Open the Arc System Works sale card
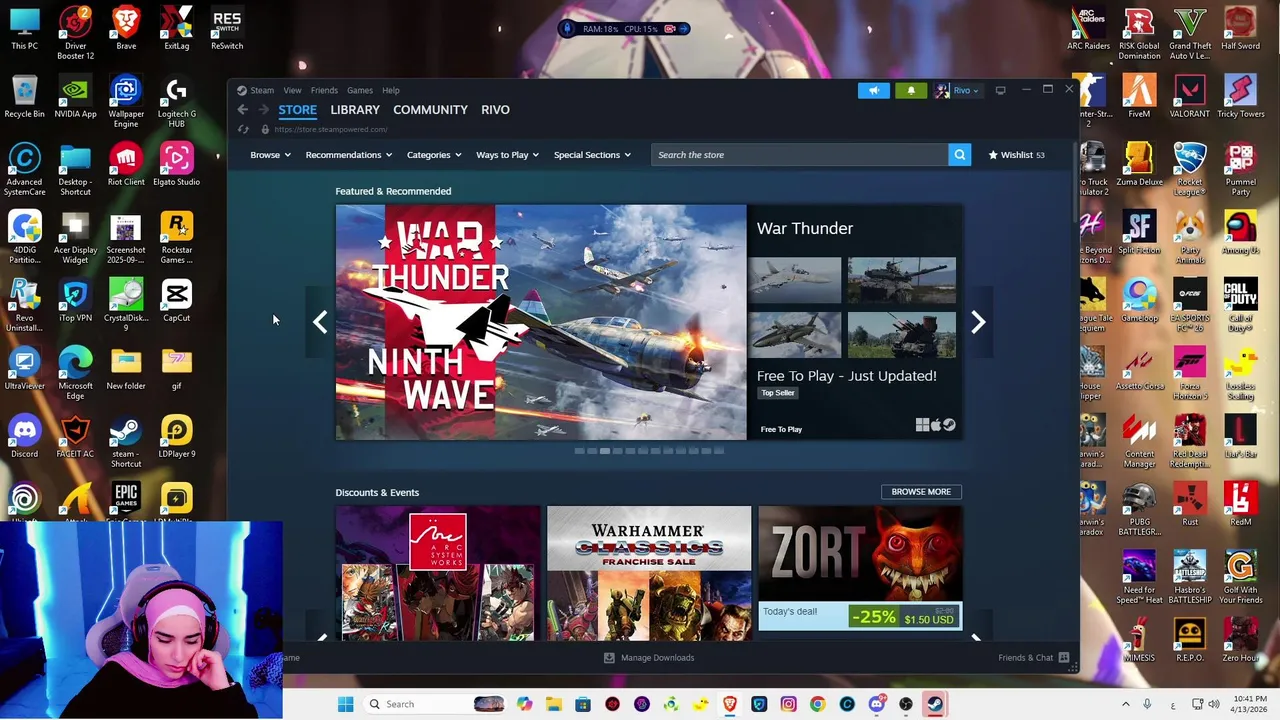The image size is (1280, 720). (438, 573)
